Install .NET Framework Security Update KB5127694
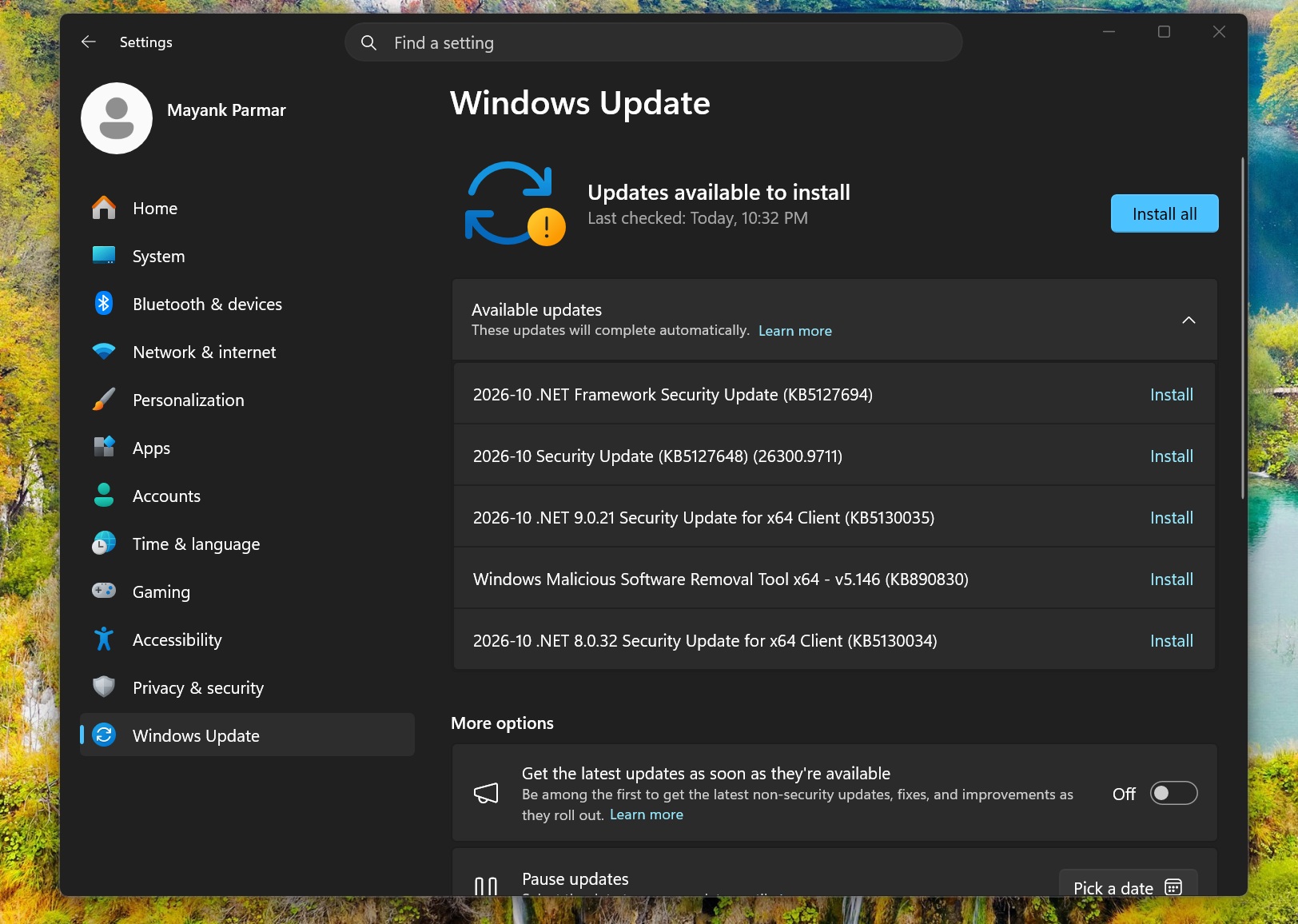Image resolution: width=1298 pixels, height=924 pixels. point(1171,394)
